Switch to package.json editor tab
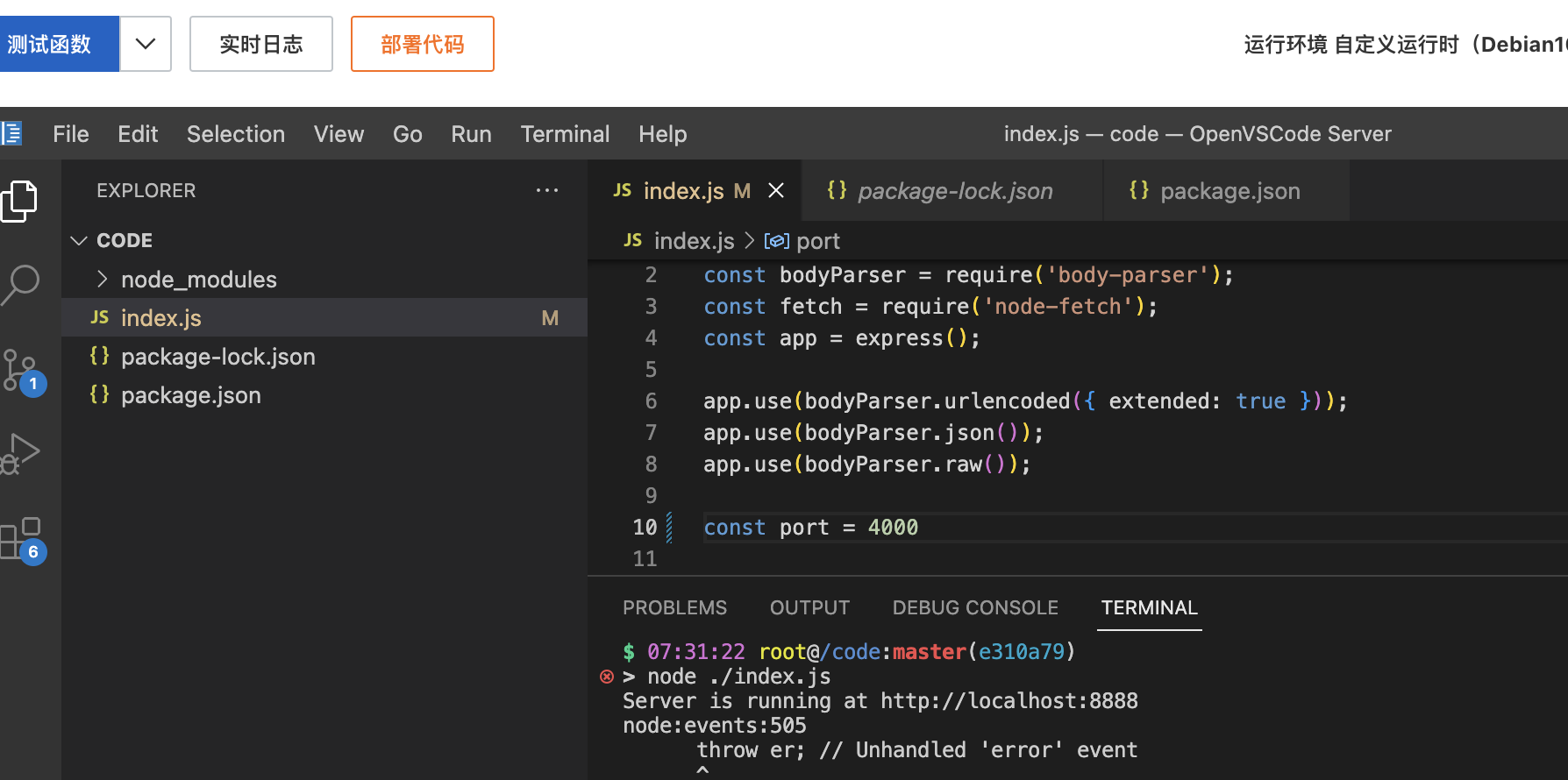1568x780 pixels. 1228,190
